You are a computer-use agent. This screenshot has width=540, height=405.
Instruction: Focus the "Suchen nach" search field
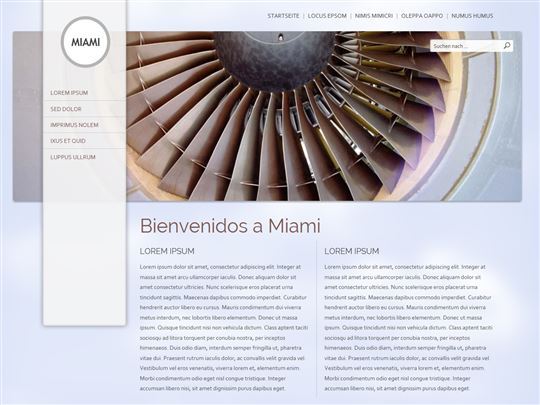[467, 46]
